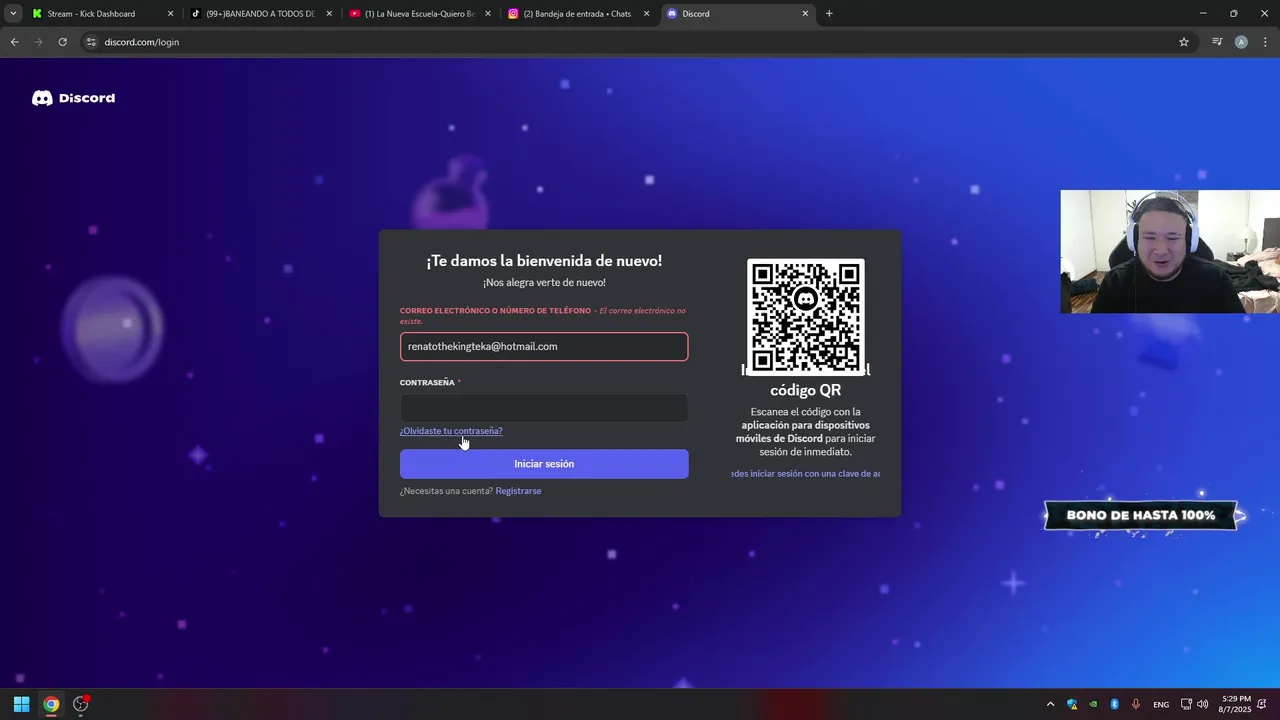The width and height of the screenshot is (1280, 720).
Task: Click the BONO DE HASTA 100% banner
Action: (x=1141, y=516)
